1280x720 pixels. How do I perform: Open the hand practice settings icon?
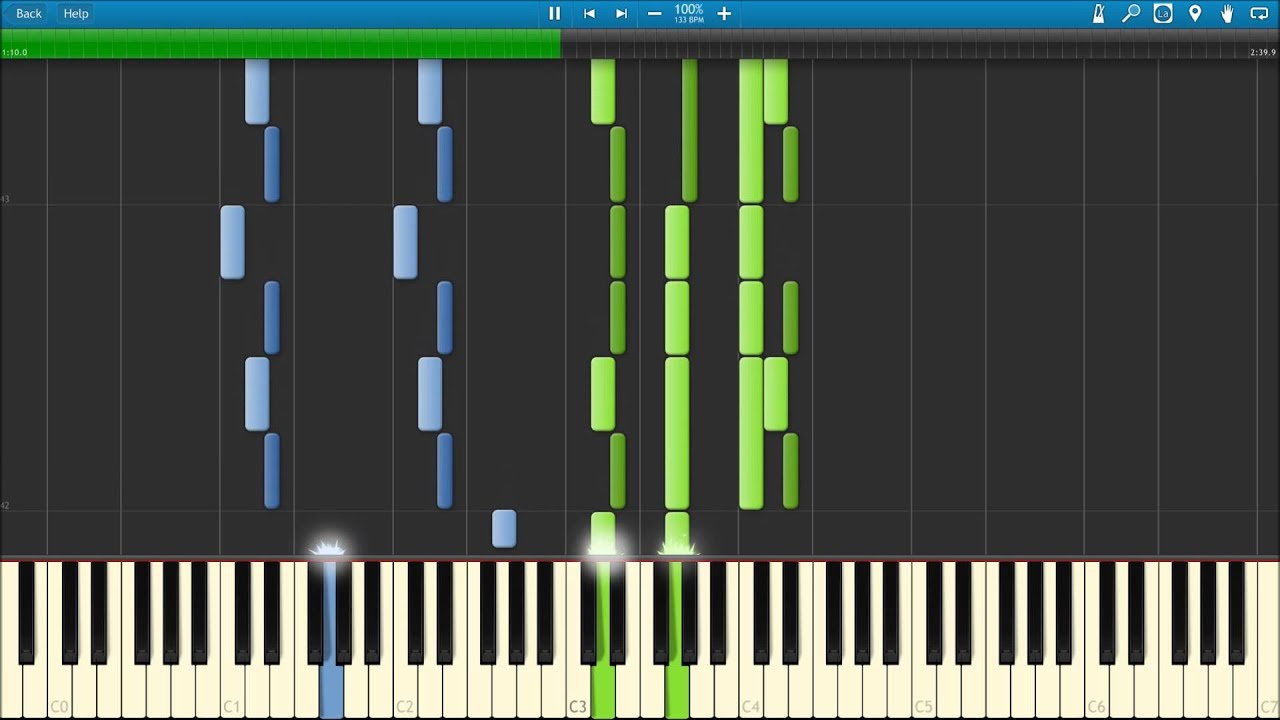click(1227, 13)
